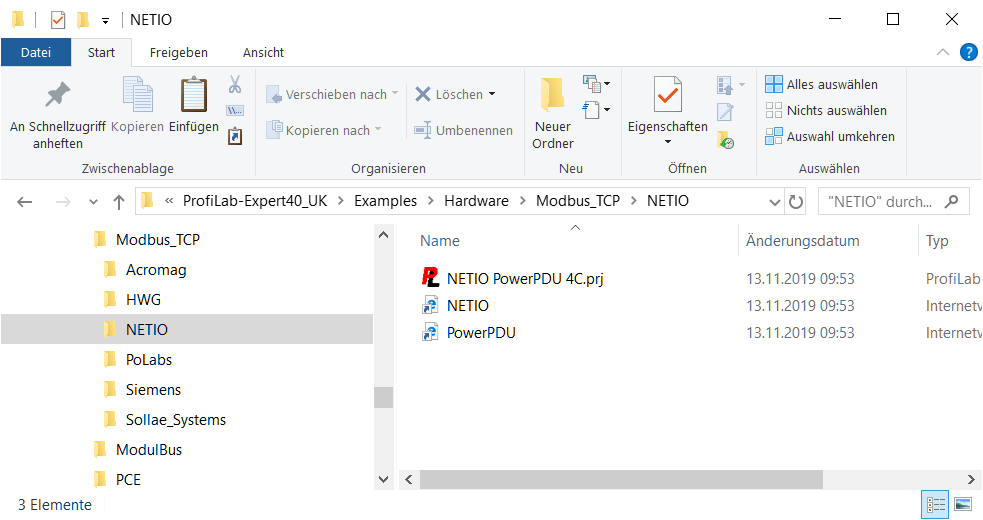The height and width of the screenshot is (520, 983).
Task: Select Modbus_TCP folder in tree
Action: tap(158, 240)
